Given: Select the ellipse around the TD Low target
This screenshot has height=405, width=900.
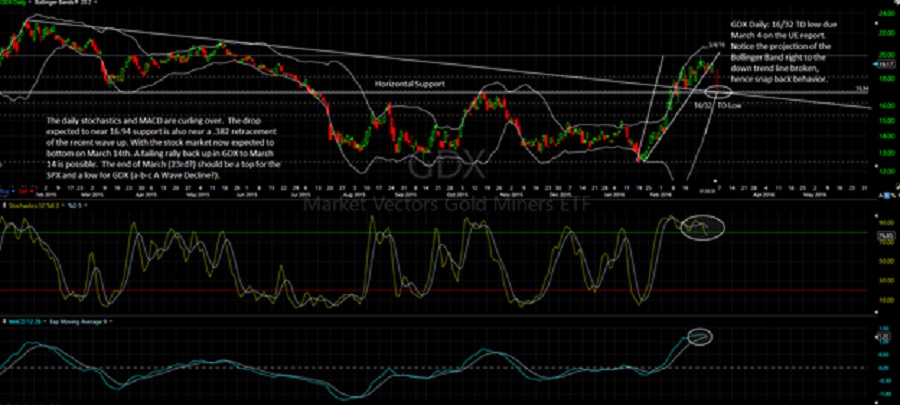Looking at the screenshot, I should tap(718, 91).
